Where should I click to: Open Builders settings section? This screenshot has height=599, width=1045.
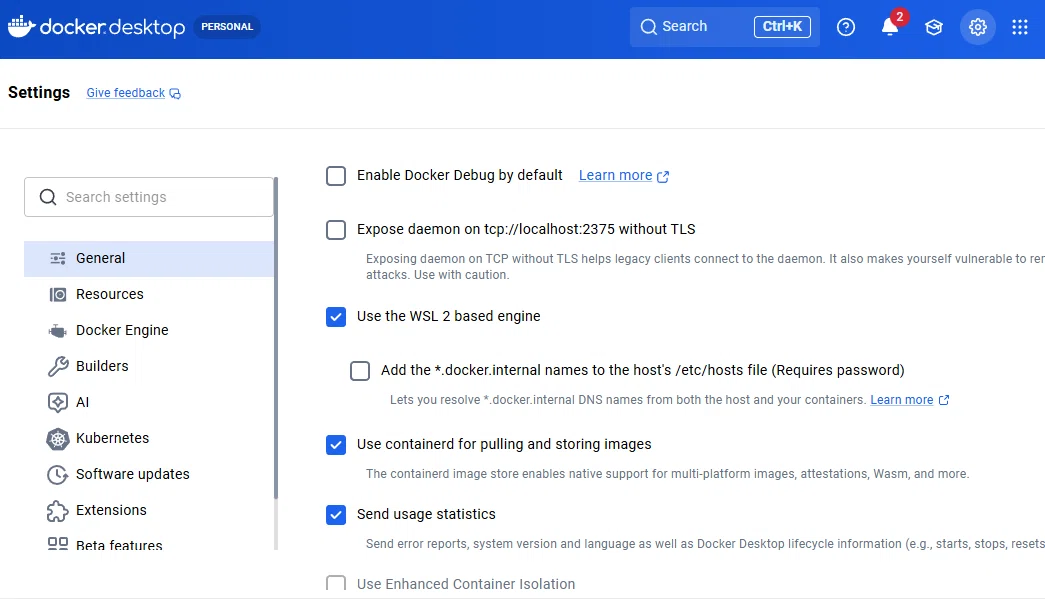149,366
